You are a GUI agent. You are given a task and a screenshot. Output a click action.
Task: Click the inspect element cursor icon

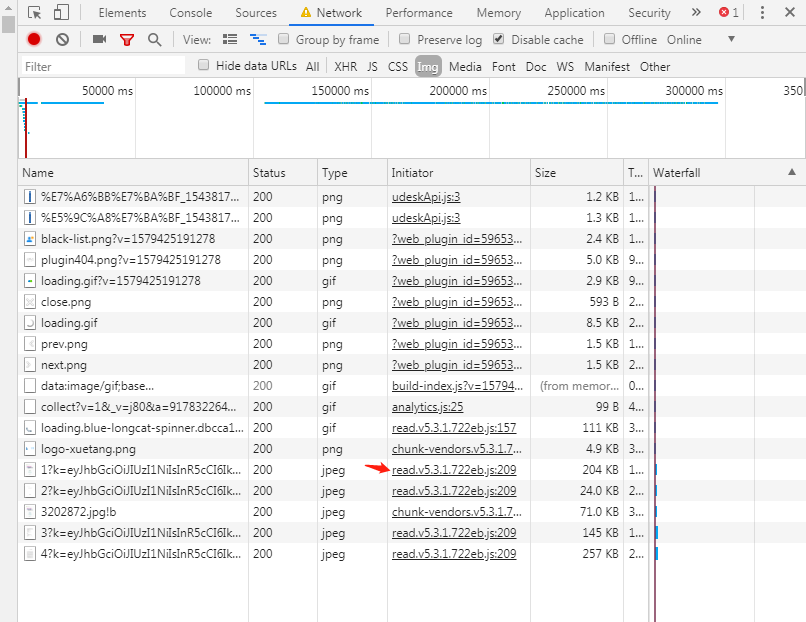(35, 13)
